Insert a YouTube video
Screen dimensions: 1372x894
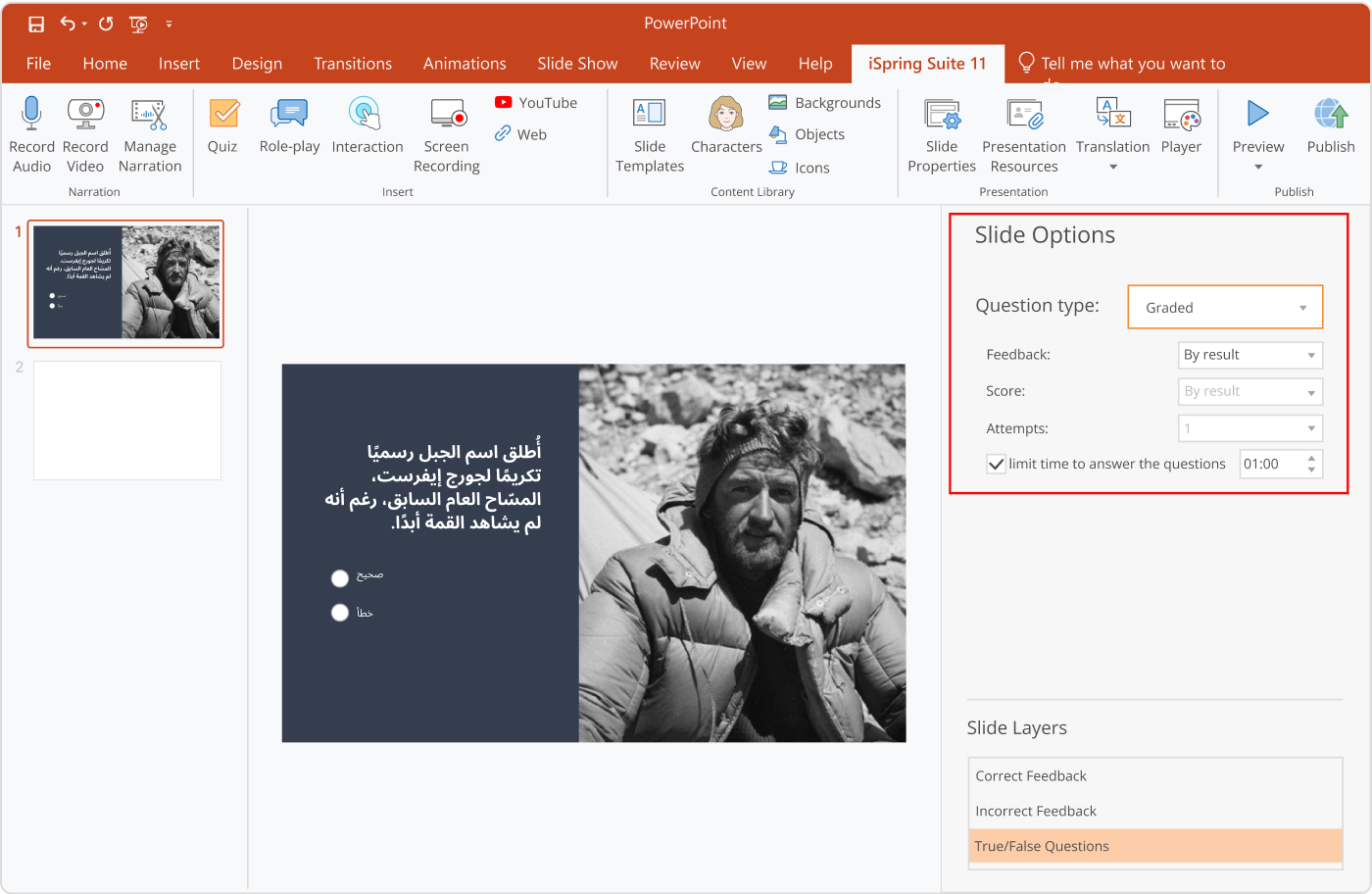pyautogui.click(x=536, y=102)
